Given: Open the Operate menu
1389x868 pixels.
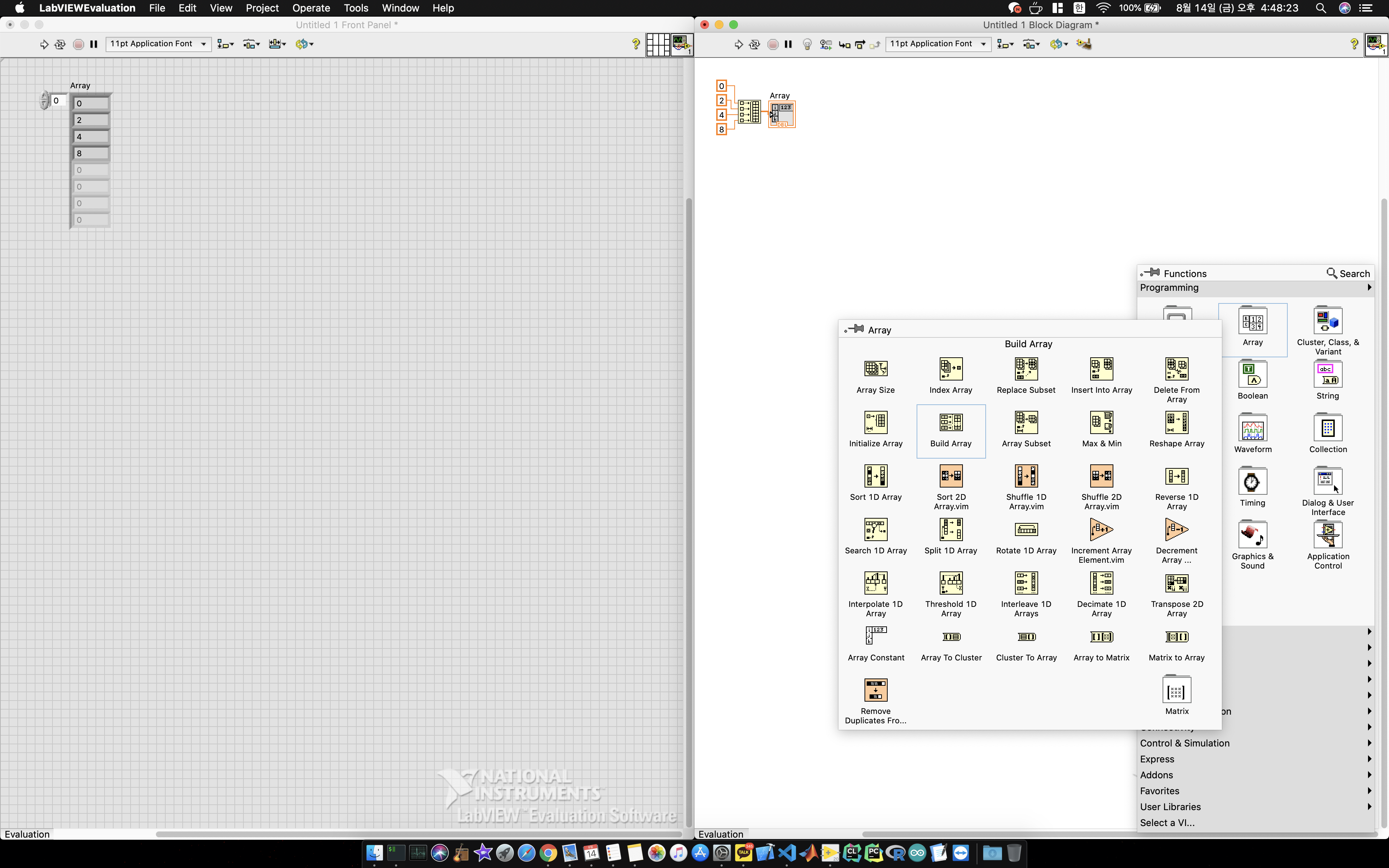Looking at the screenshot, I should coord(311,8).
